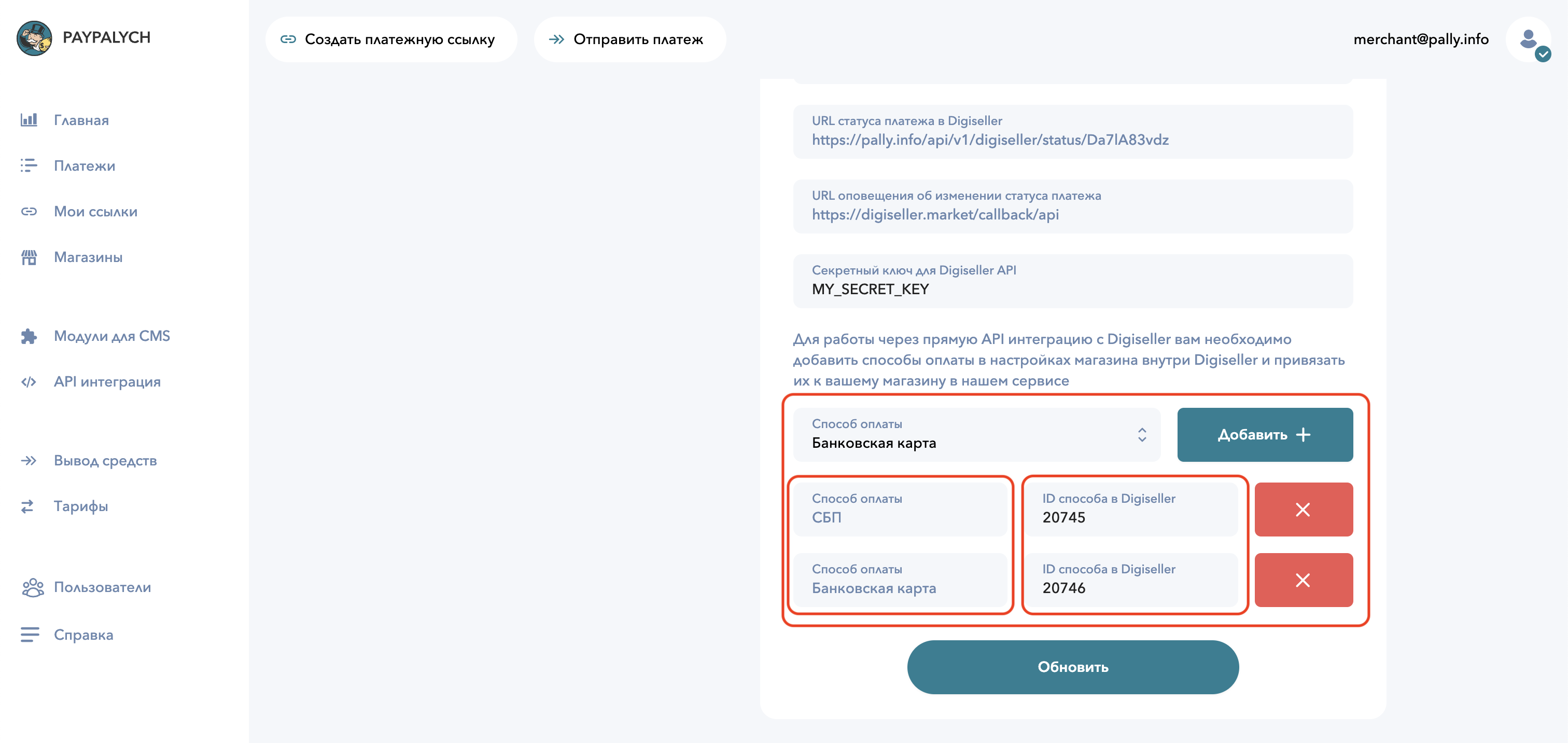Open Пользователи section
1568x743 pixels.
(x=102, y=588)
